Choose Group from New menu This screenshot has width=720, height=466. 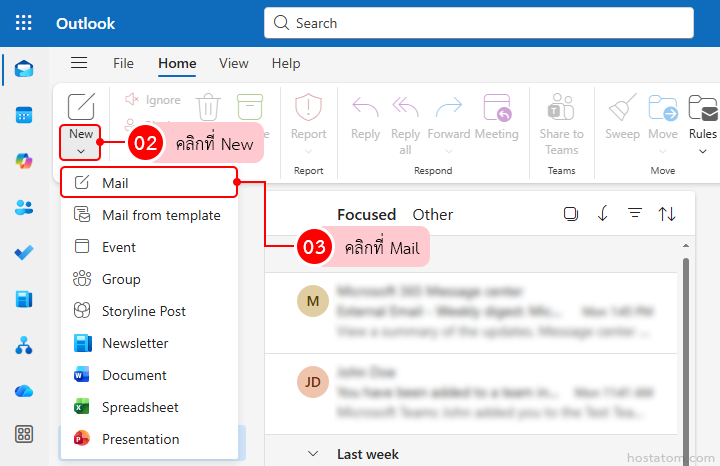(149, 279)
